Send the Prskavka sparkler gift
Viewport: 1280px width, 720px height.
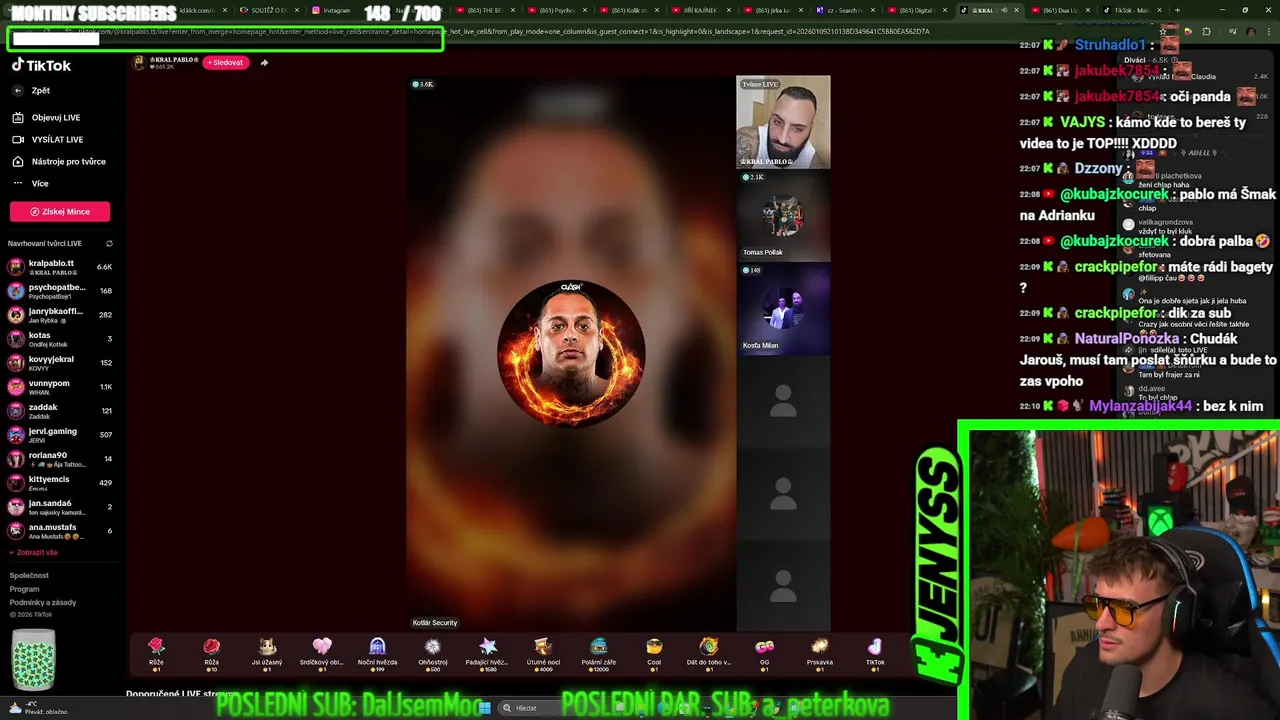tap(820, 653)
